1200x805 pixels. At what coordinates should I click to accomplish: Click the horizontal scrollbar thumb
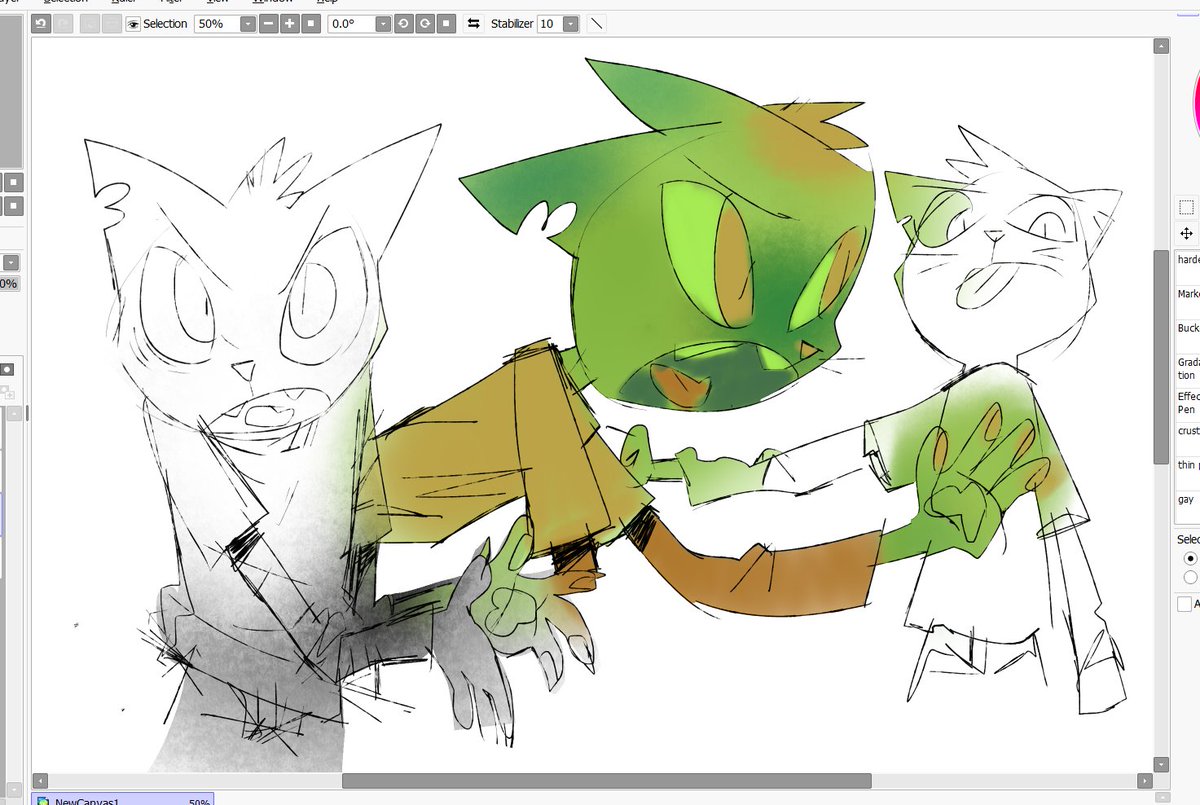(606, 781)
